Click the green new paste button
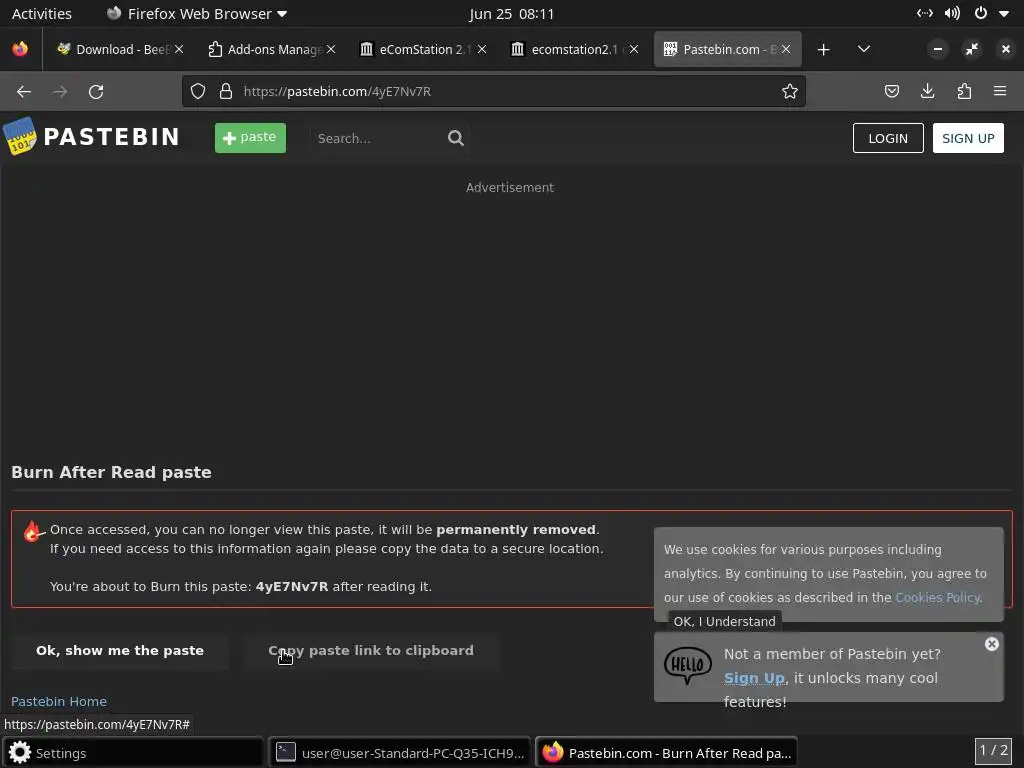1024x768 pixels. pyautogui.click(x=250, y=138)
